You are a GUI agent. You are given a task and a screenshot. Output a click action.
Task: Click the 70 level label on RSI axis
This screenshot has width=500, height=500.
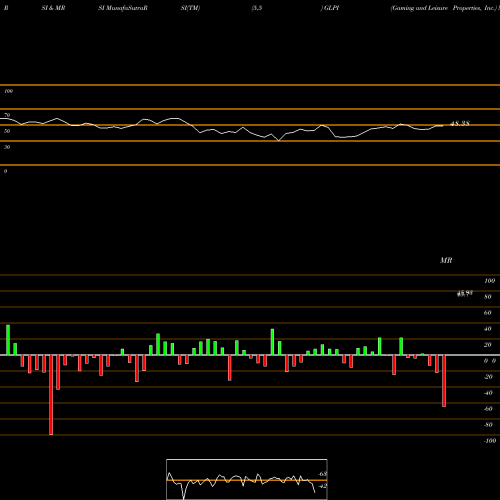7,115
